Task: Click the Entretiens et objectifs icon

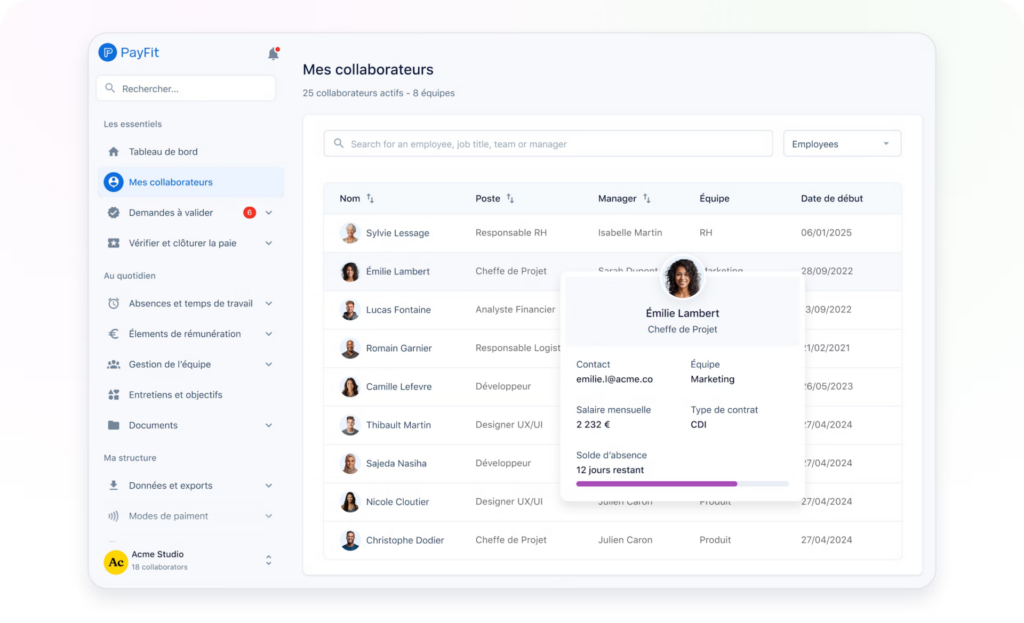Action: [112, 394]
